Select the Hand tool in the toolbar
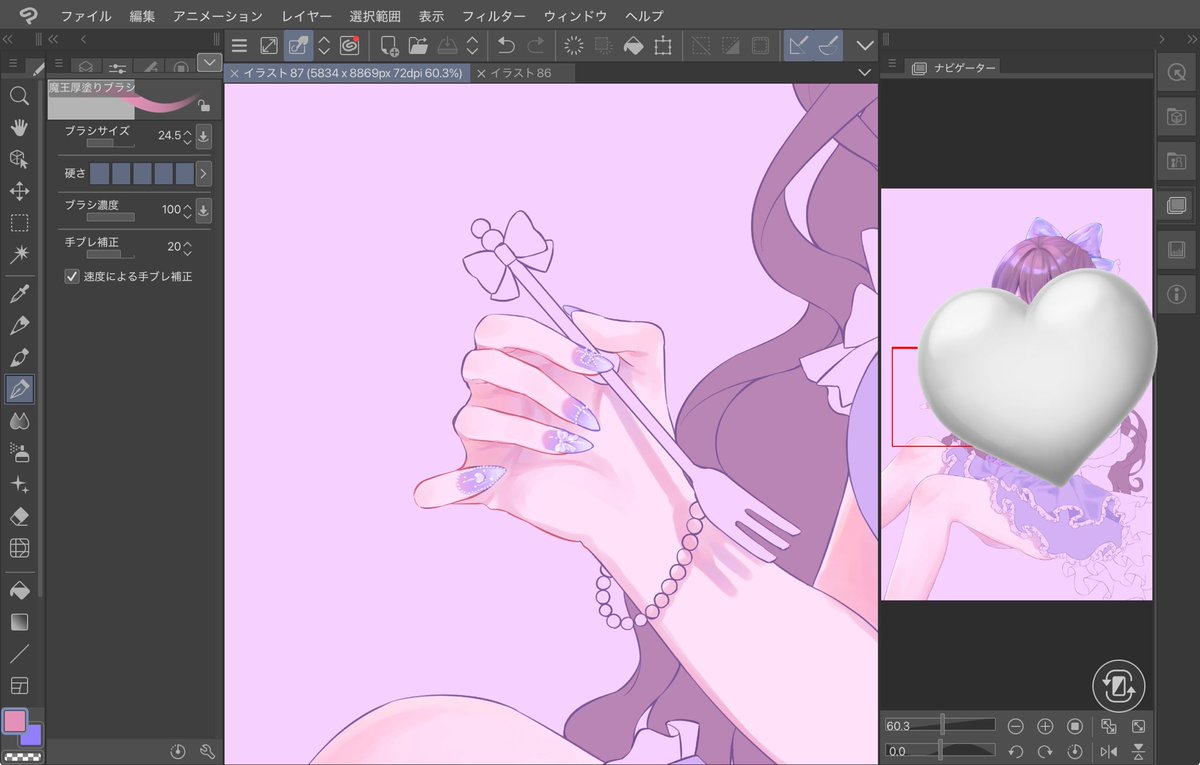Viewport: 1200px width, 765px height. point(19,128)
